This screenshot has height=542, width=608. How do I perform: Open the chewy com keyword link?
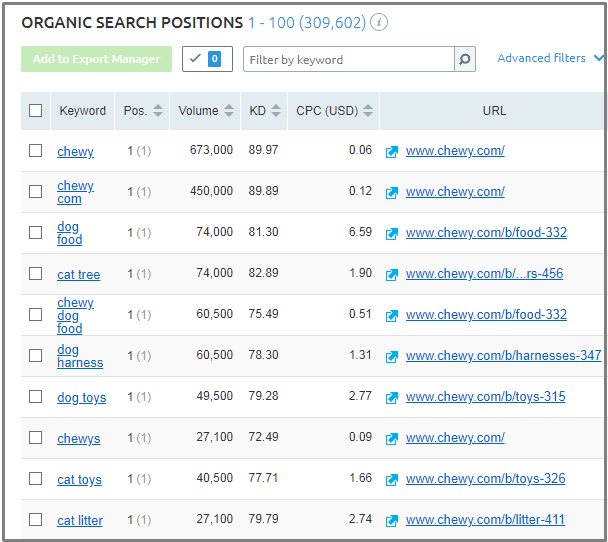pyautogui.click(x=75, y=192)
